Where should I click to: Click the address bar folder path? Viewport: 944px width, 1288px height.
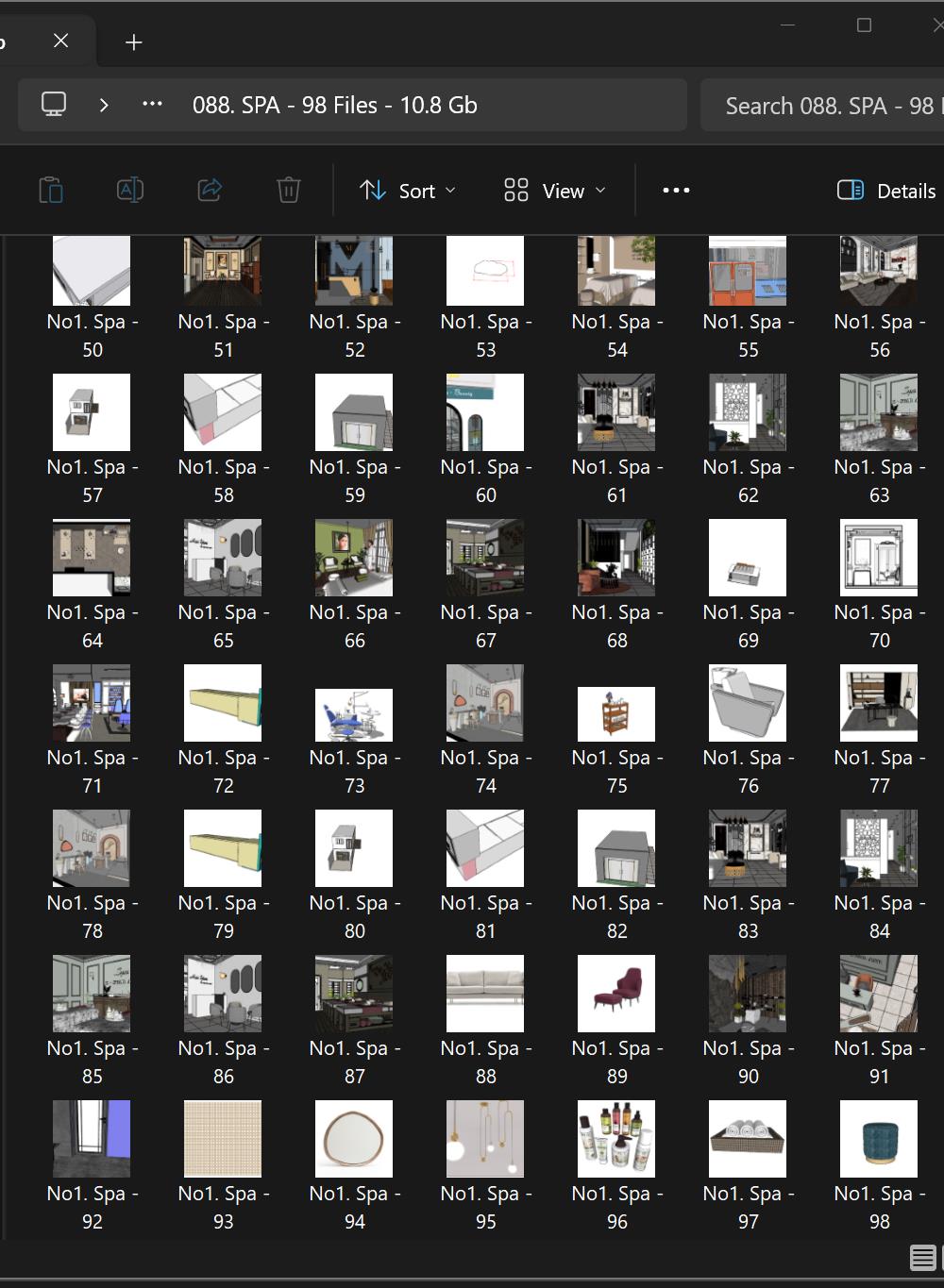335,105
